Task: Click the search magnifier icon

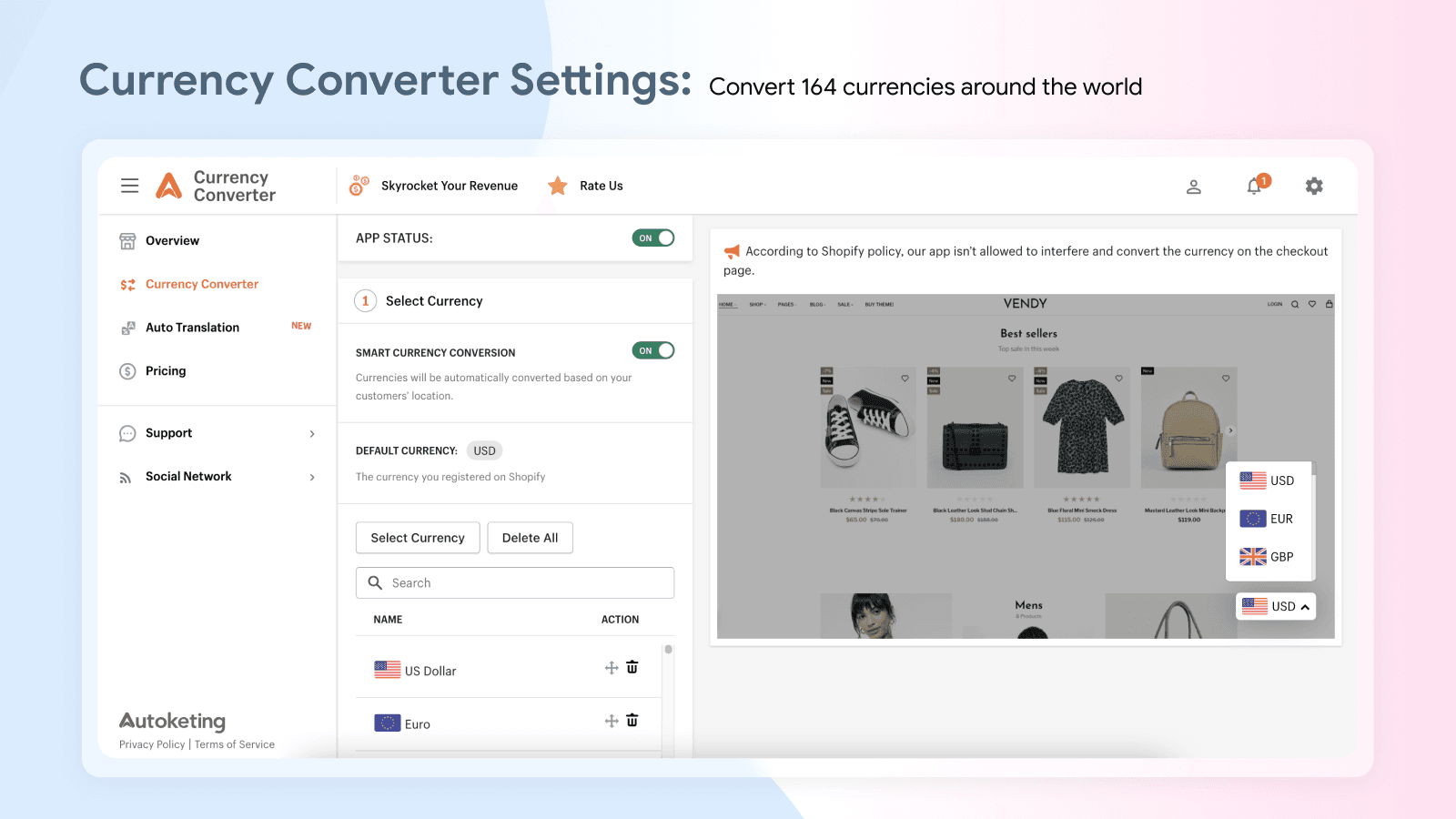Action: pos(375,582)
